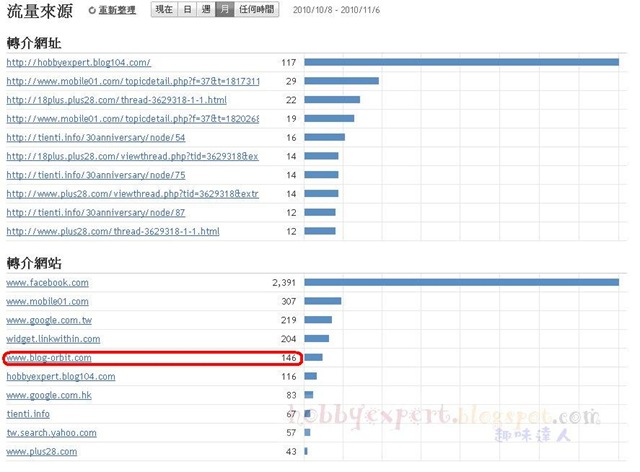Open tienti.info 30anniversary node/54 link

96,138
